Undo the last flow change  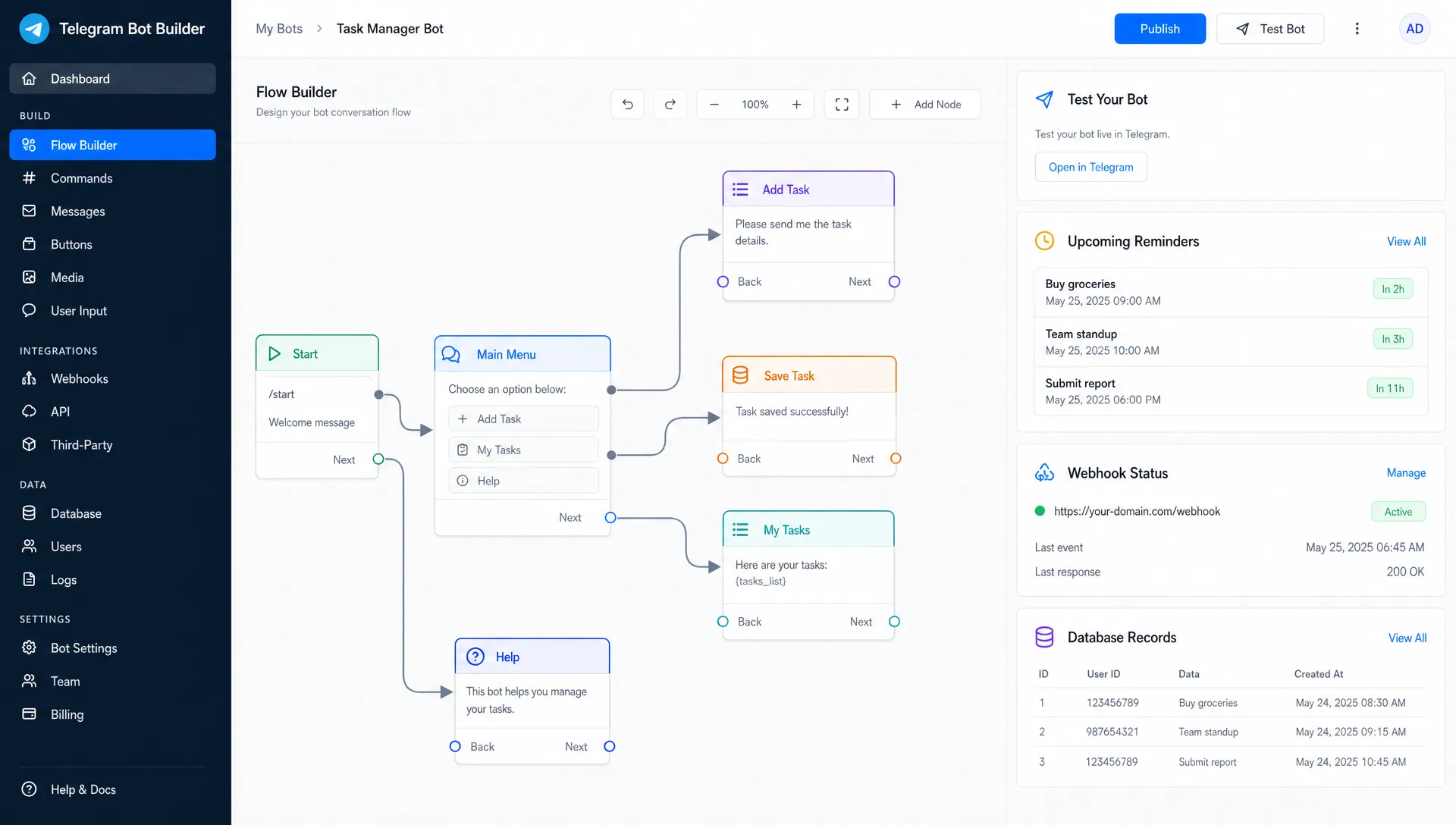(627, 105)
